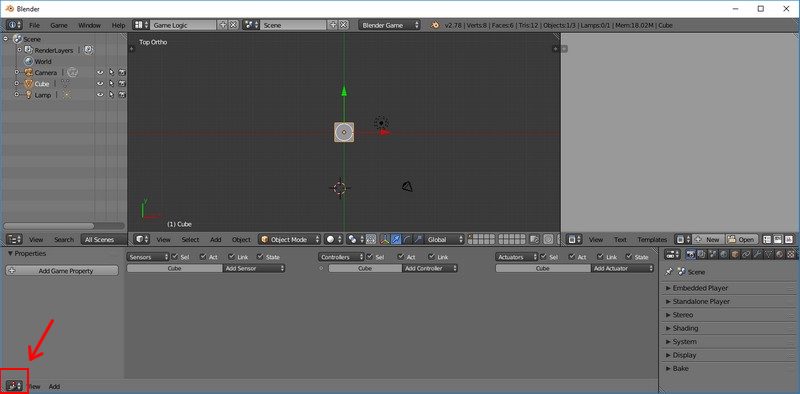Open the Info editor type selector
The height and width of the screenshot is (394, 800).
click(x=14, y=24)
